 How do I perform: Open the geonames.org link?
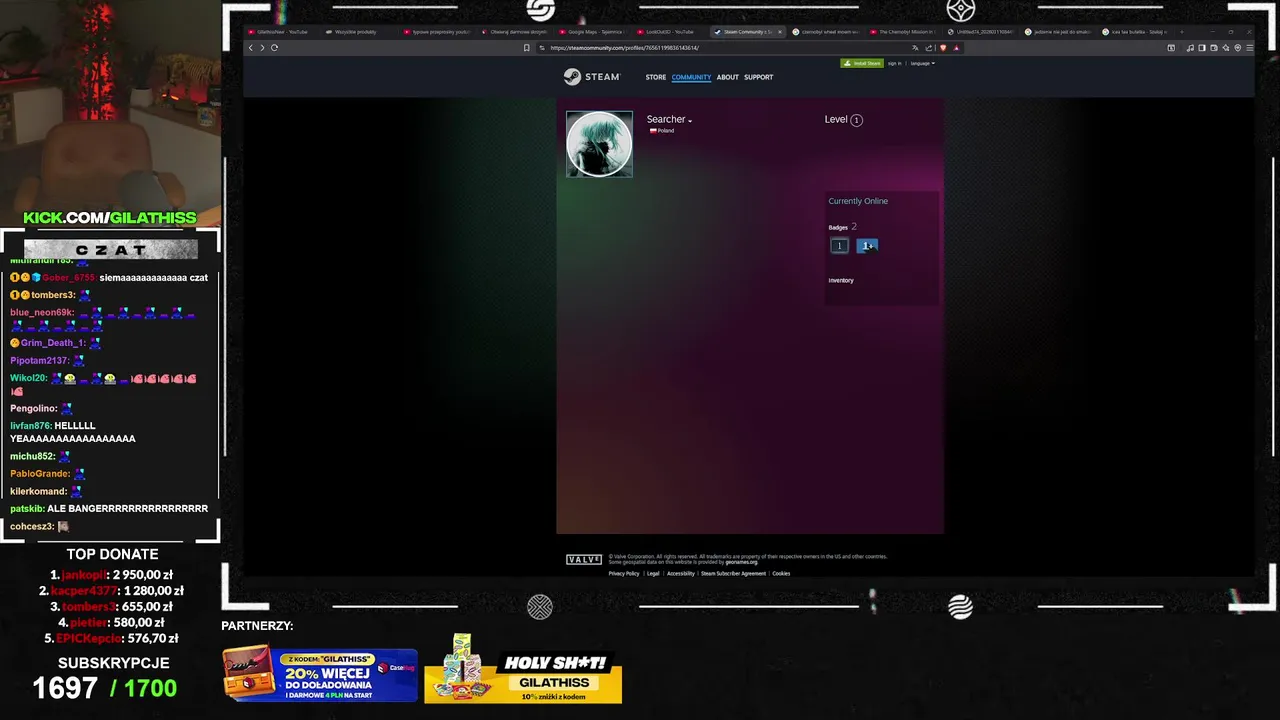point(742,562)
